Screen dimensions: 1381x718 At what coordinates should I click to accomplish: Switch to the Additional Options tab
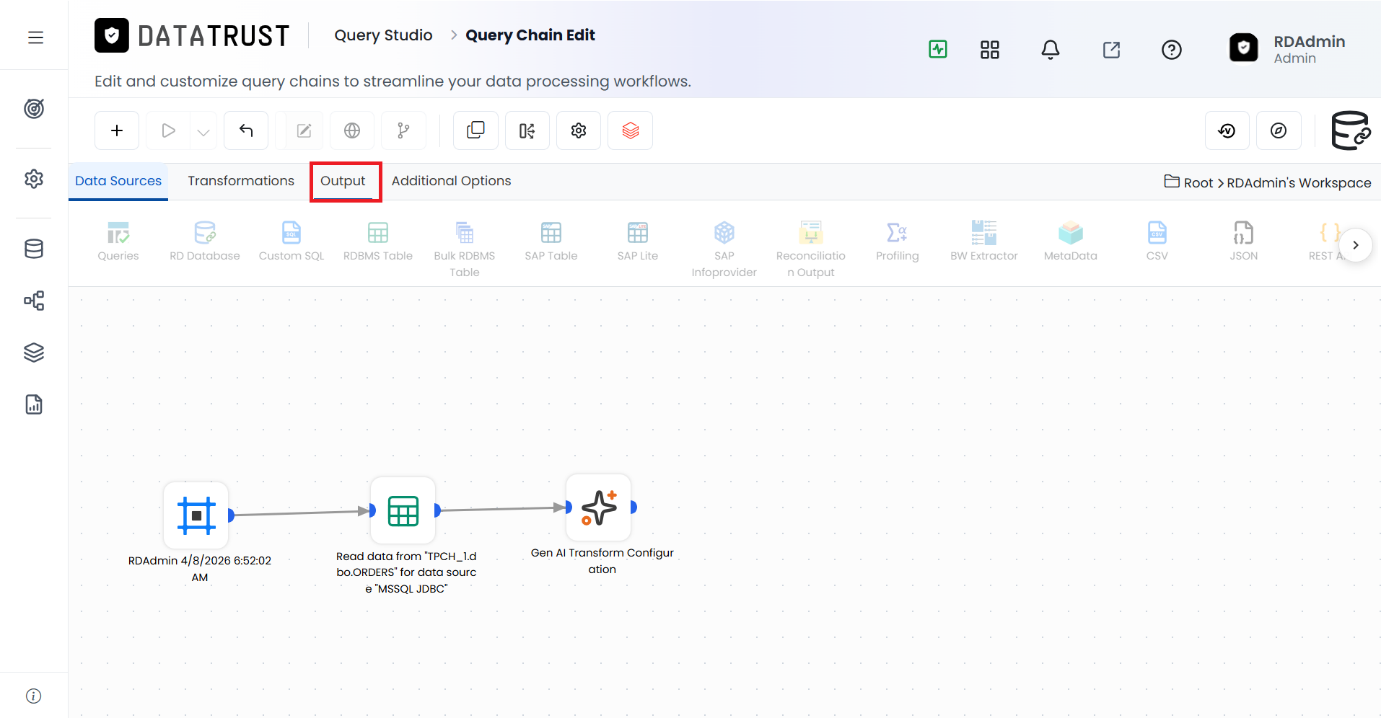[x=451, y=181]
